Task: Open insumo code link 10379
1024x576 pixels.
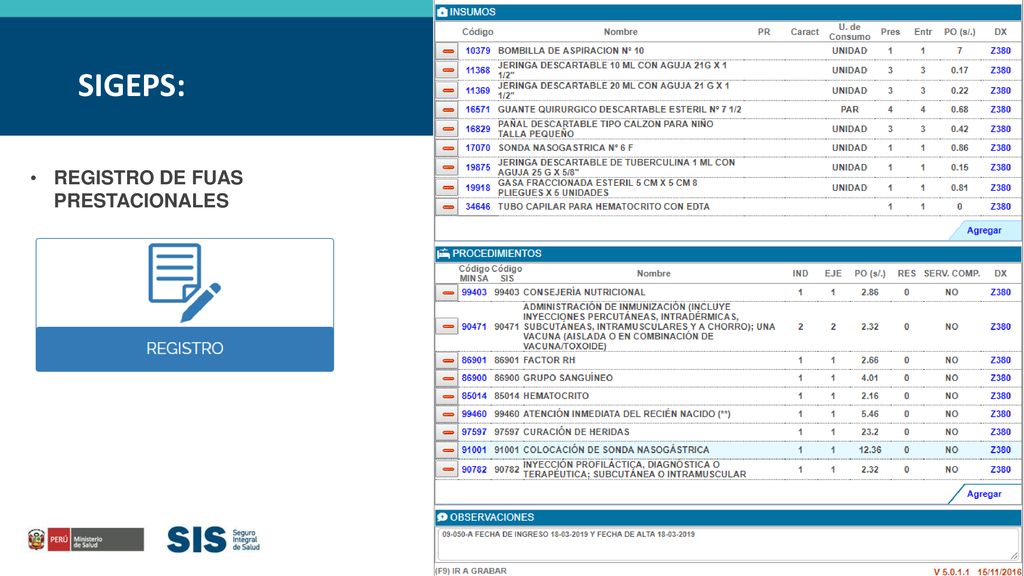Action: [x=477, y=51]
